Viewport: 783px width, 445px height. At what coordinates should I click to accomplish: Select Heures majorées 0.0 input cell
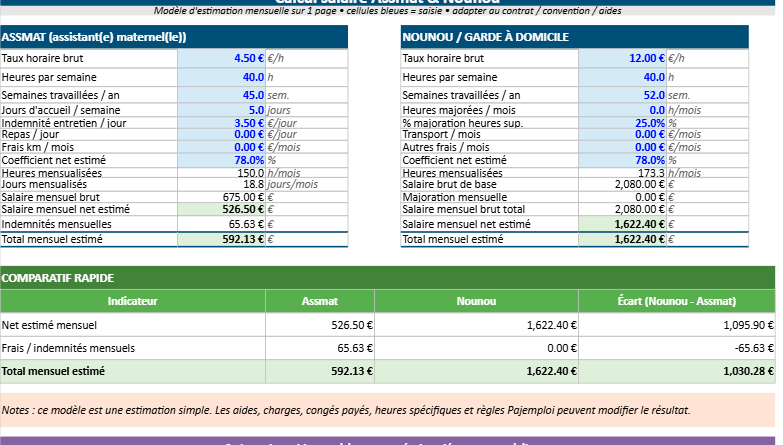pos(622,110)
